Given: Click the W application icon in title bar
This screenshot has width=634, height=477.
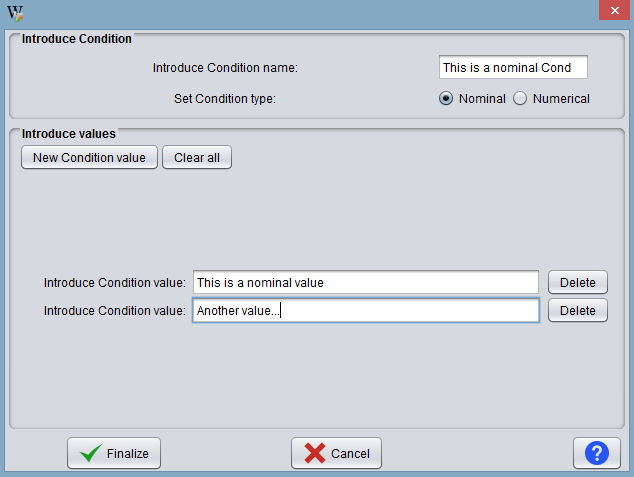Looking at the screenshot, I should [15, 13].
